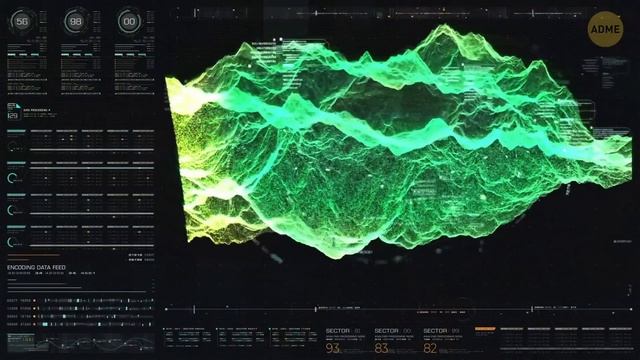Click the circular gauge reading 98
The image size is (640, 360).
coord(75,21)
